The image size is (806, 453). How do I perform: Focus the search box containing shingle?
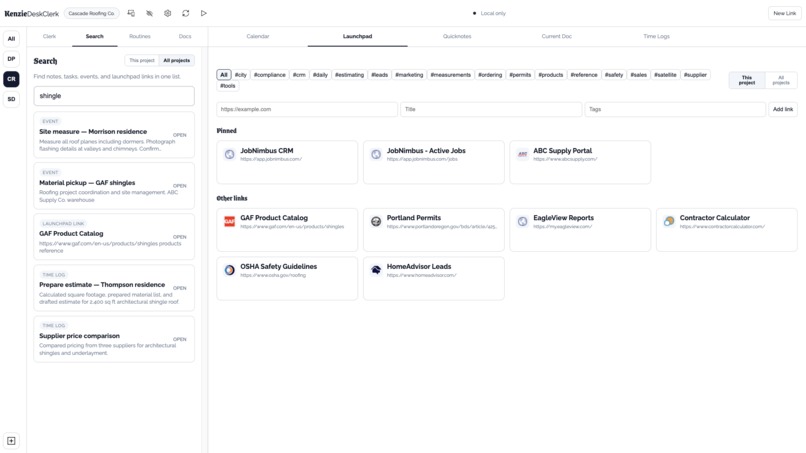tap(114, 96)
